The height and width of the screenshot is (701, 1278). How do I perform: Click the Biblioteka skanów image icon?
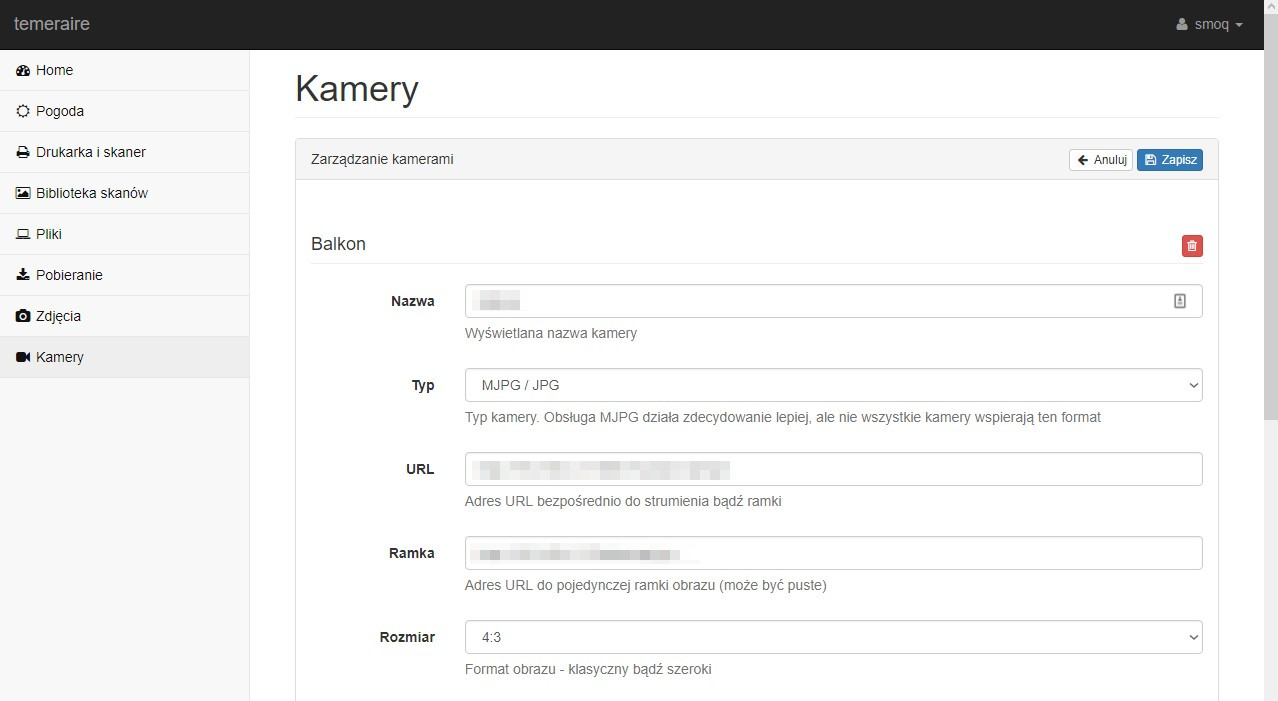(x=23, y=194)
